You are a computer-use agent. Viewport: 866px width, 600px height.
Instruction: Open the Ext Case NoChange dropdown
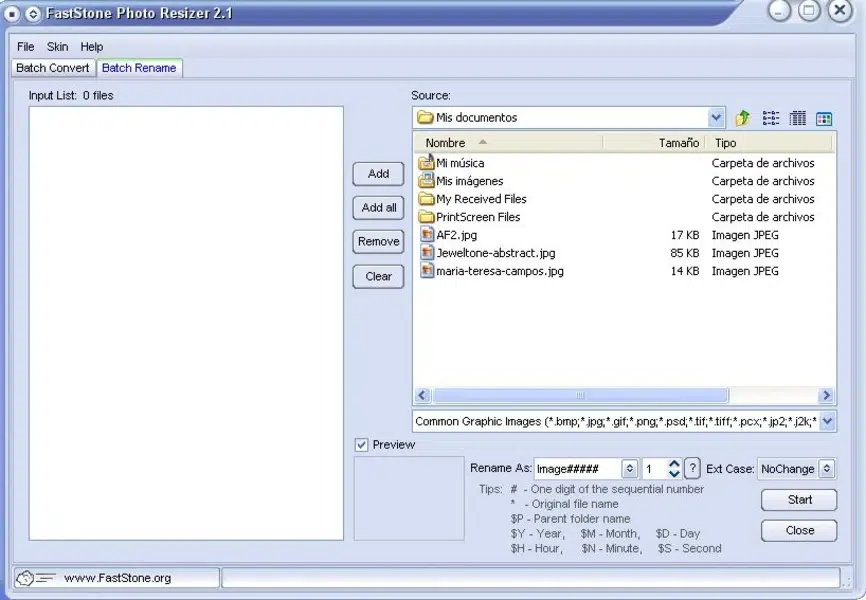(x=826, y=469)
